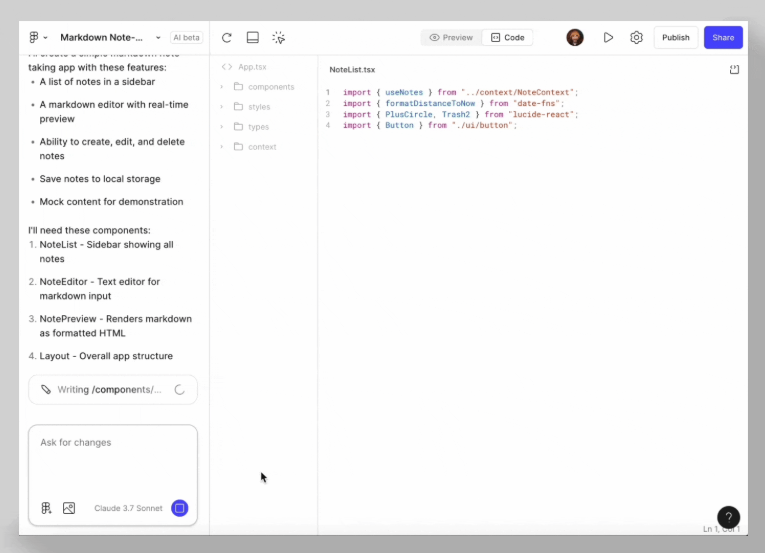Click the attach Figma design icon
765x553 pixels.
46,508
